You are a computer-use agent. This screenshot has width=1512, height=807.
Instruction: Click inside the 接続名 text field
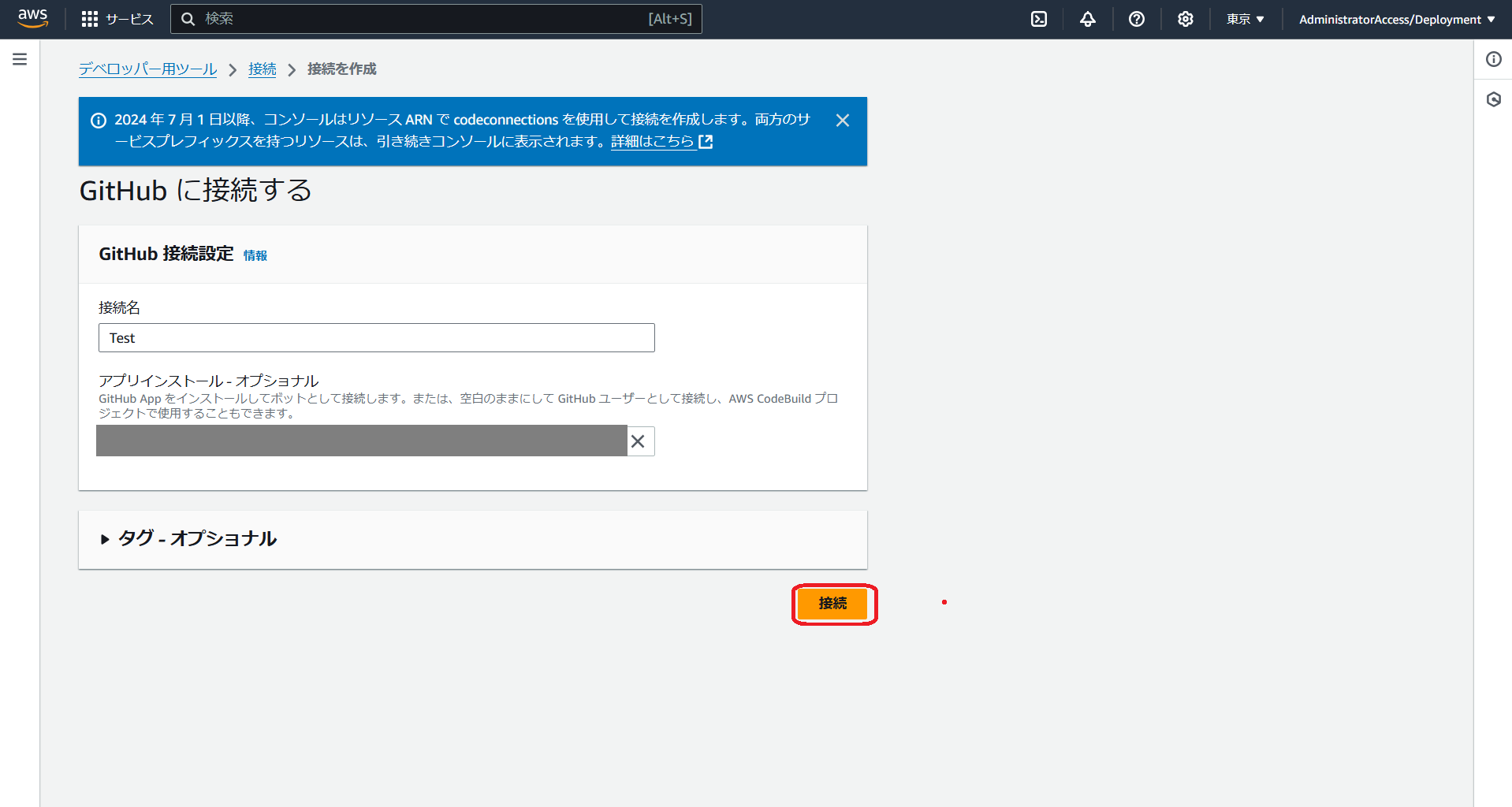pyautogui.click(x=376, y=337)
